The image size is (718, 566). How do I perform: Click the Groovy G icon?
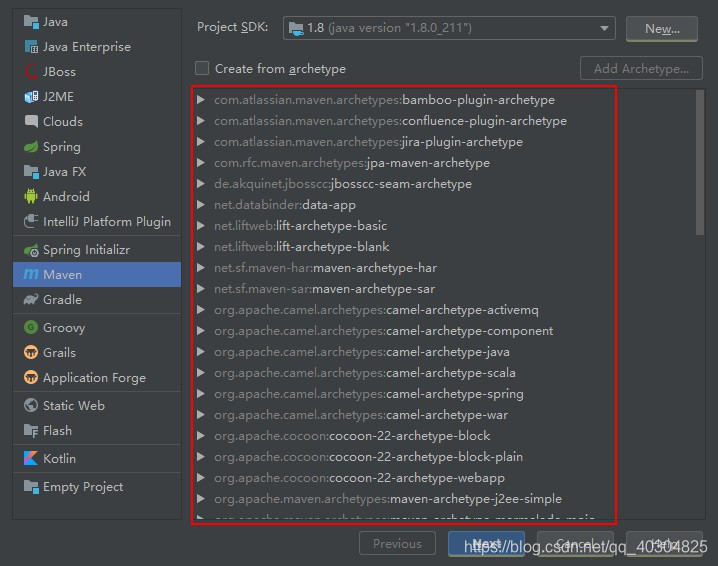tap(31, 327)
